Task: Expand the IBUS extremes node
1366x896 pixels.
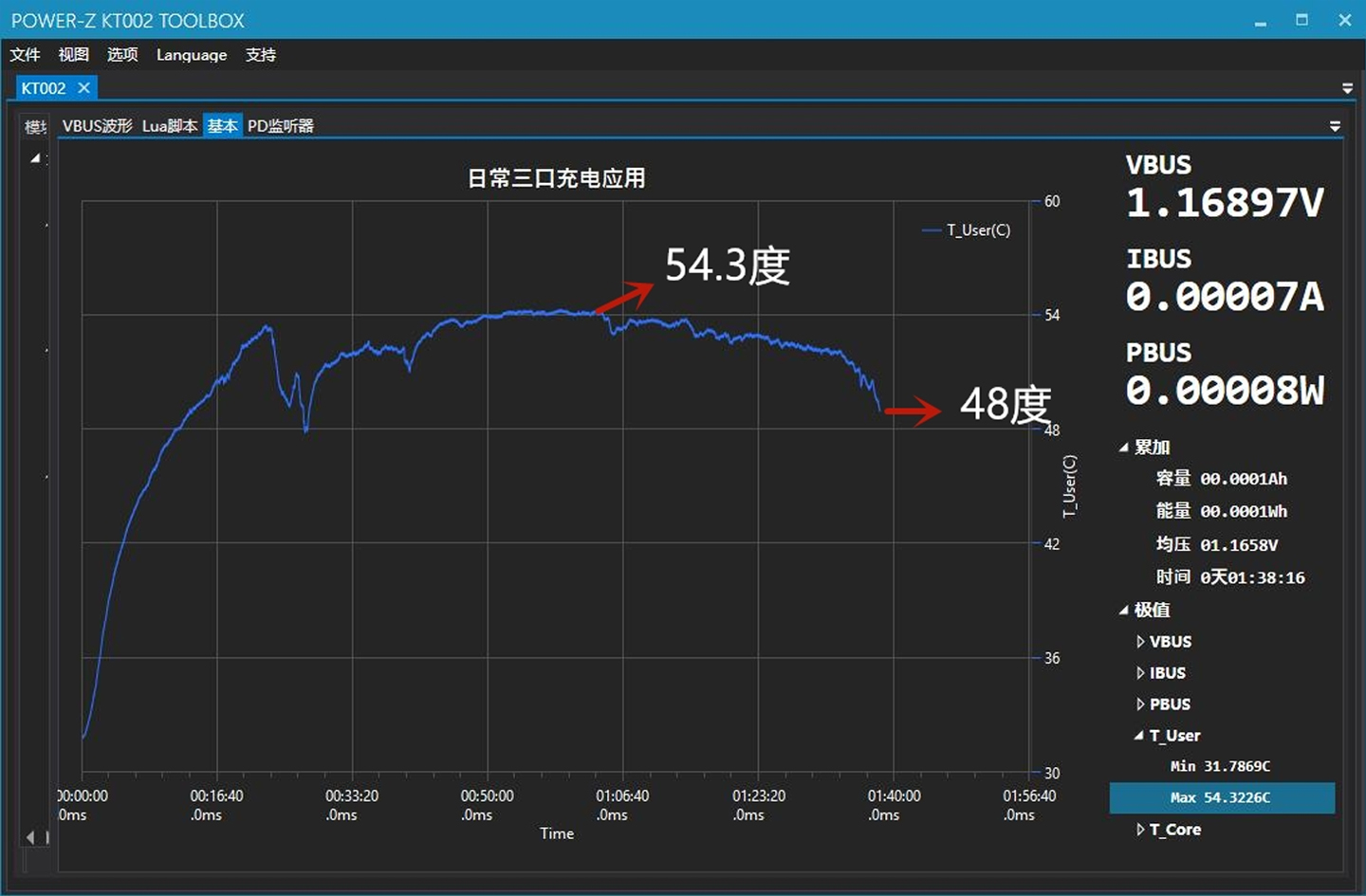Action: [x=1140, y=673]
